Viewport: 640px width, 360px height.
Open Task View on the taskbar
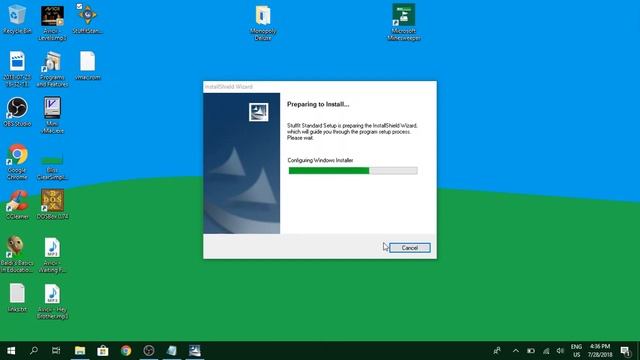(x=56, y=351)
